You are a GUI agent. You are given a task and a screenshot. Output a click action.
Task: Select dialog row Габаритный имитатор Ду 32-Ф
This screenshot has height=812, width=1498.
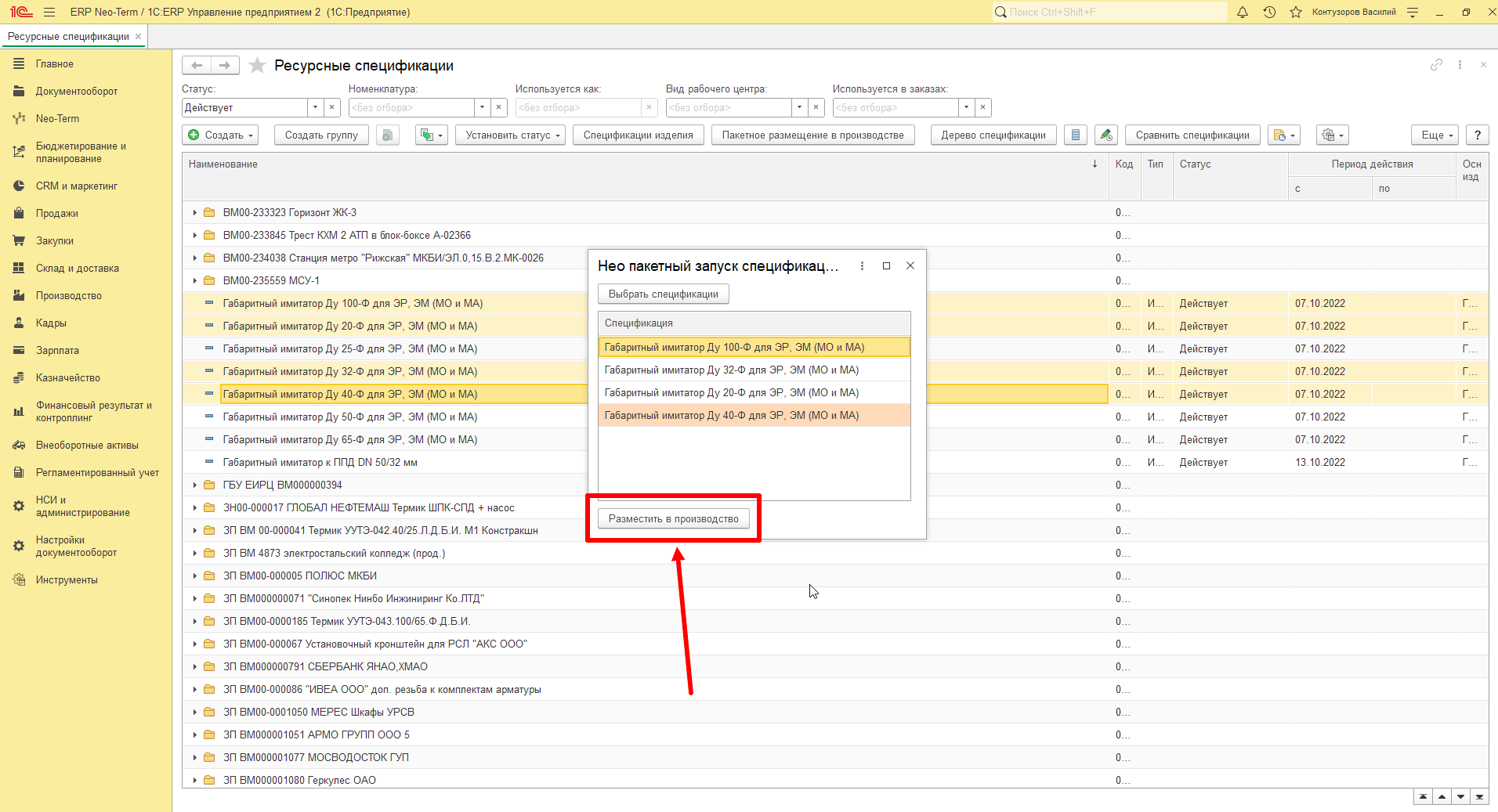tap(754, 370)
